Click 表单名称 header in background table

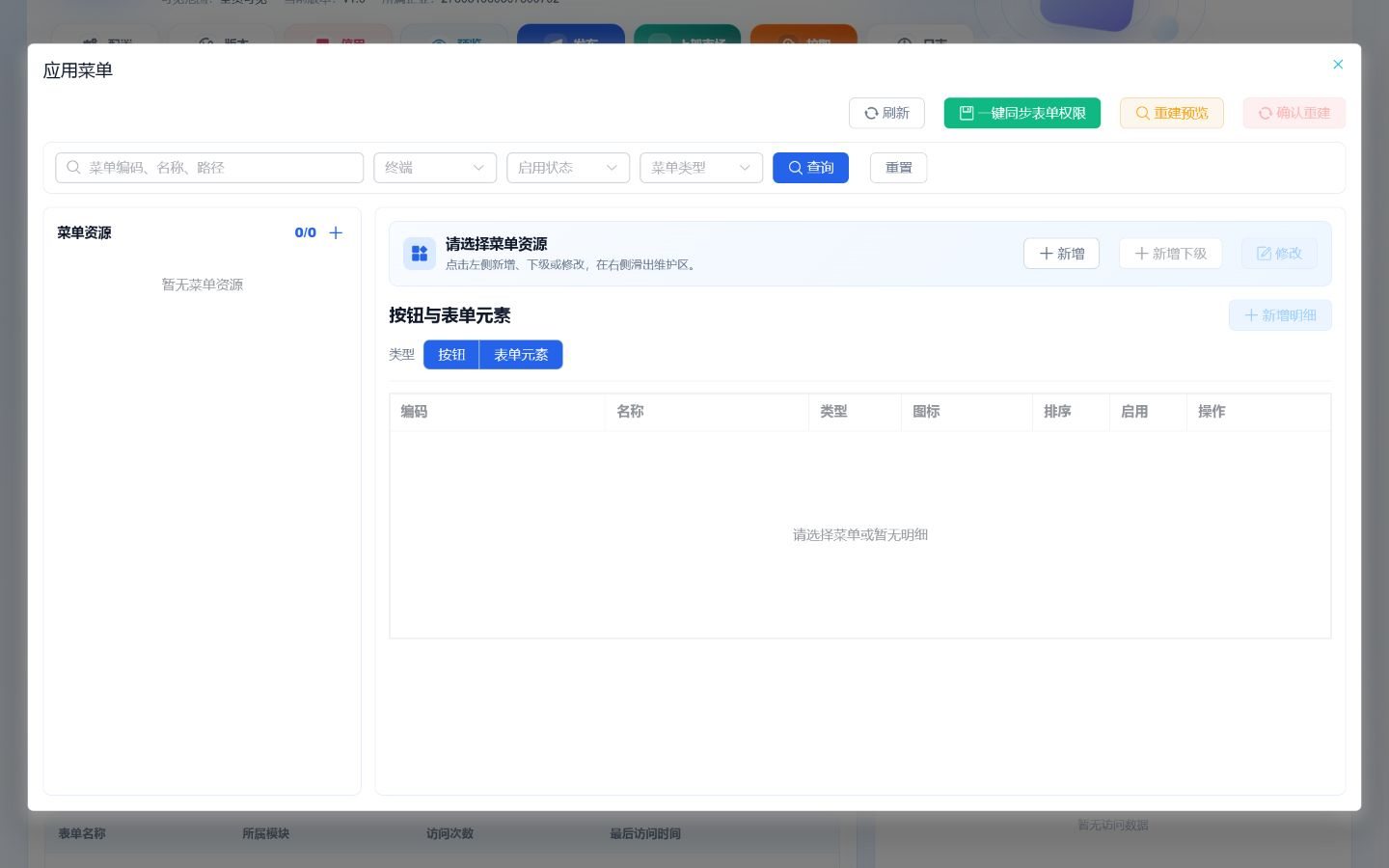tap(82, 833)
